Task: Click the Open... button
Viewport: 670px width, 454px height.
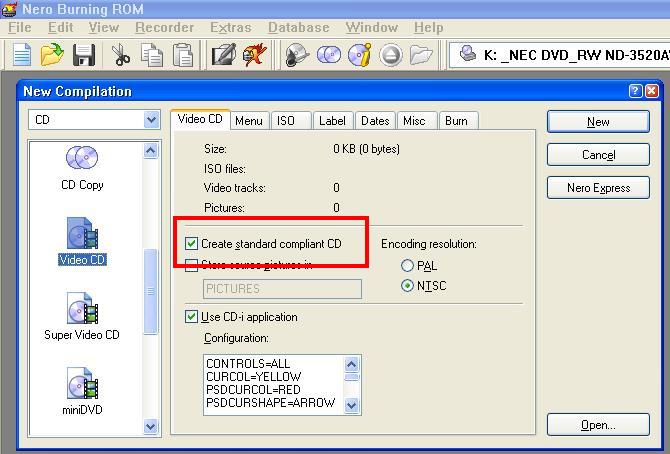Action: pos(598,425)
